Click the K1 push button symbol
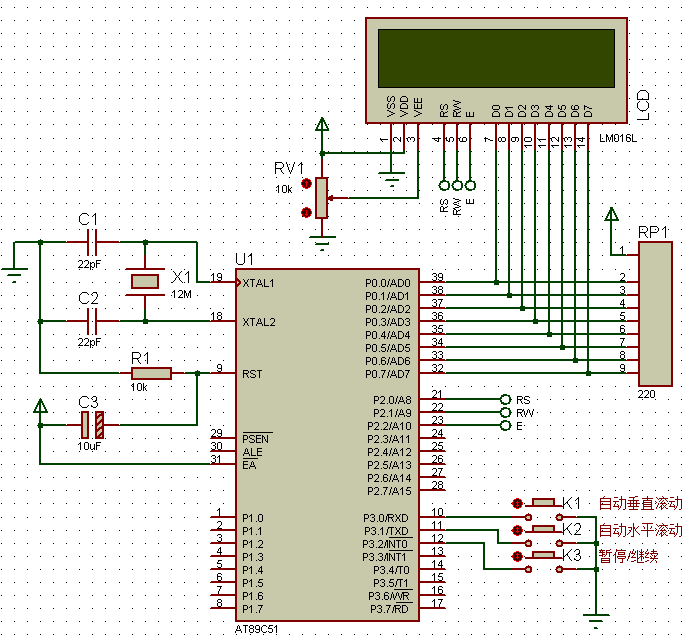Image resolution: width=685 pixels, height=638 pixels. coord(544,508)
